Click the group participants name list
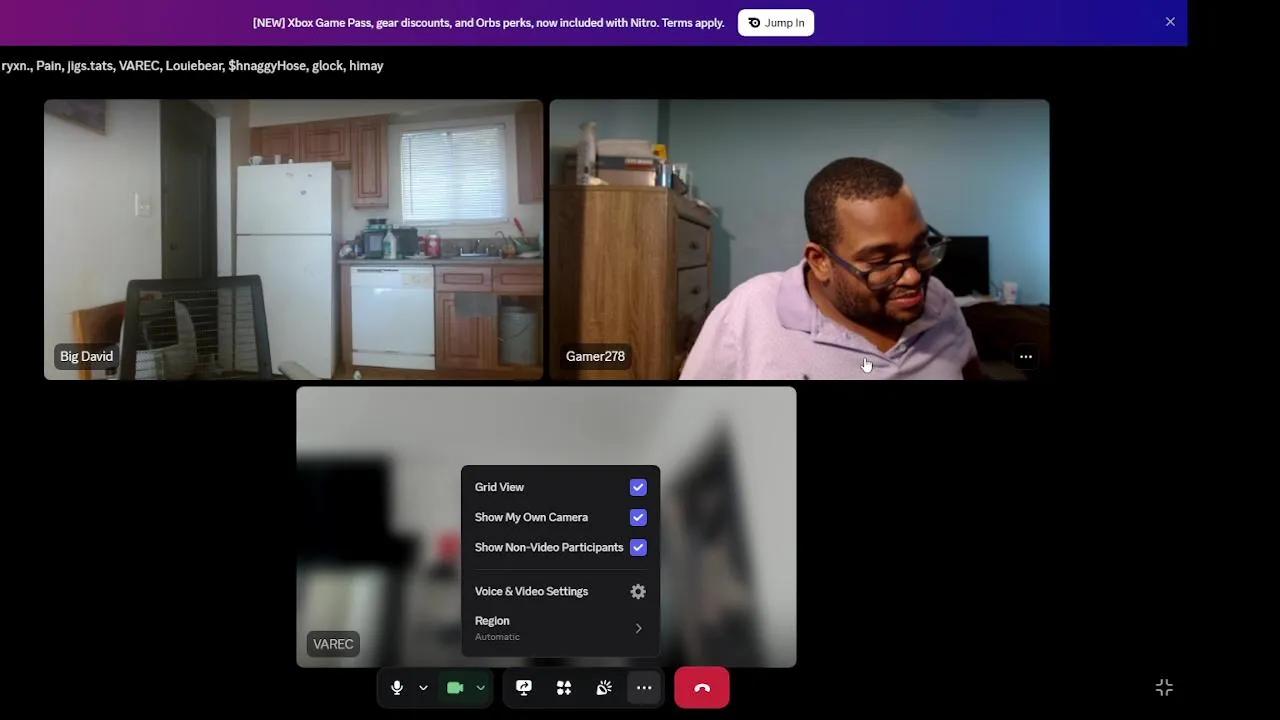The image size is (1280, 720). coord(192,66)
